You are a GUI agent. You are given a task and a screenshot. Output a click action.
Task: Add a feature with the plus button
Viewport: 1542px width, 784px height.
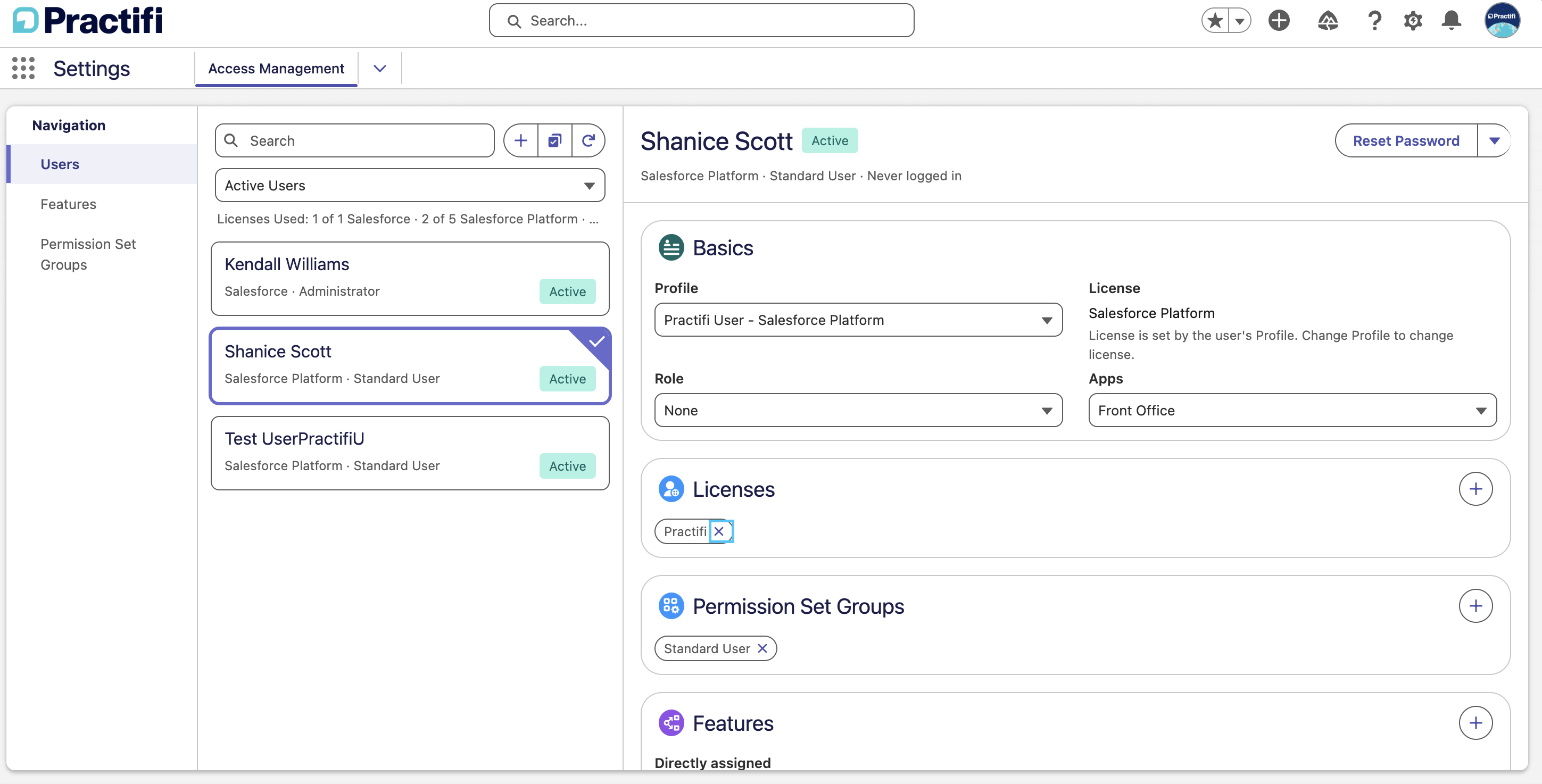click(x=1475, y=723)
